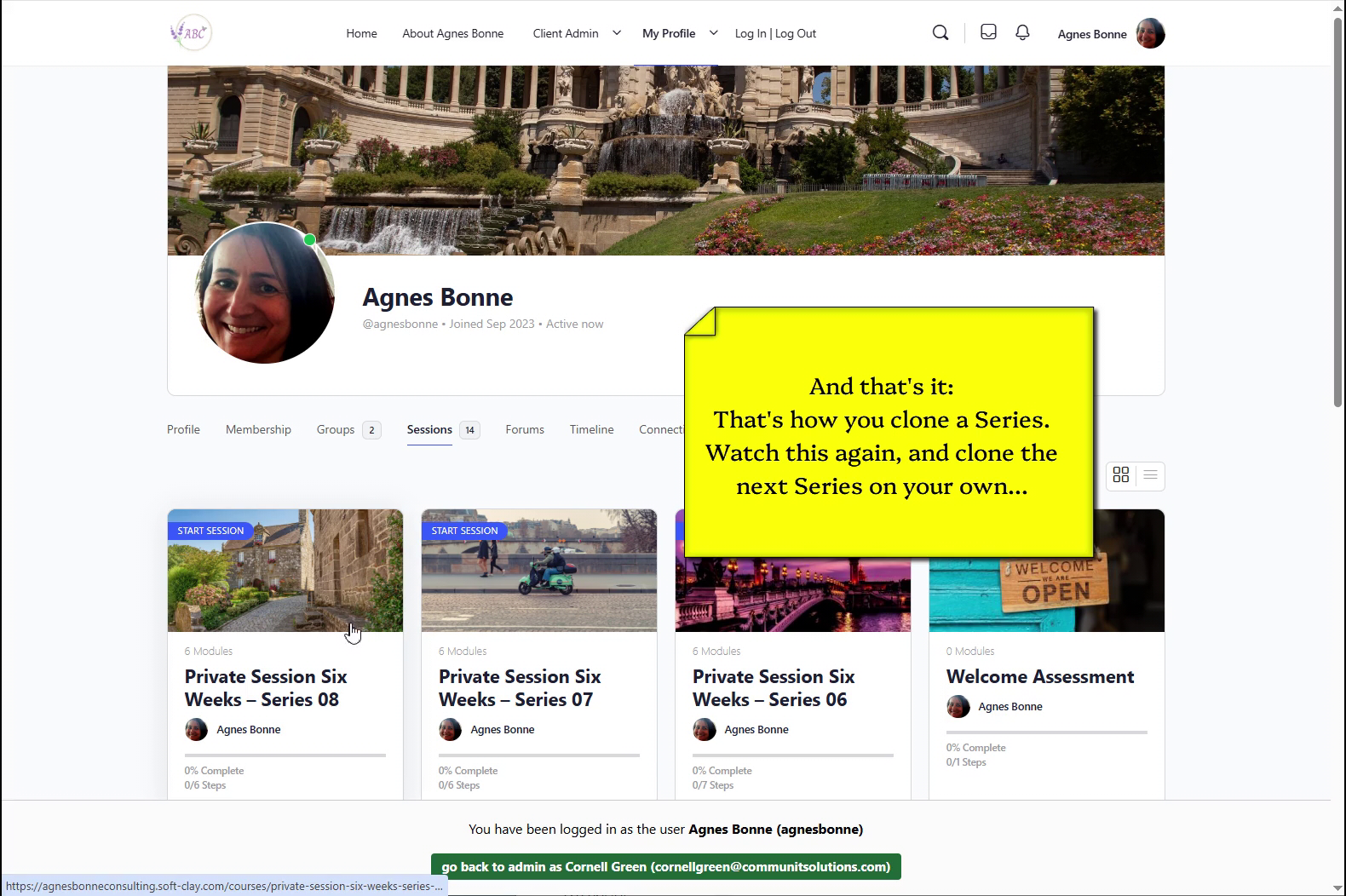Screen dimensions: 1346x896
Task: Expand the Client Admin dropdown arrow
Action: pyautogui.click(x=617, y=33)
